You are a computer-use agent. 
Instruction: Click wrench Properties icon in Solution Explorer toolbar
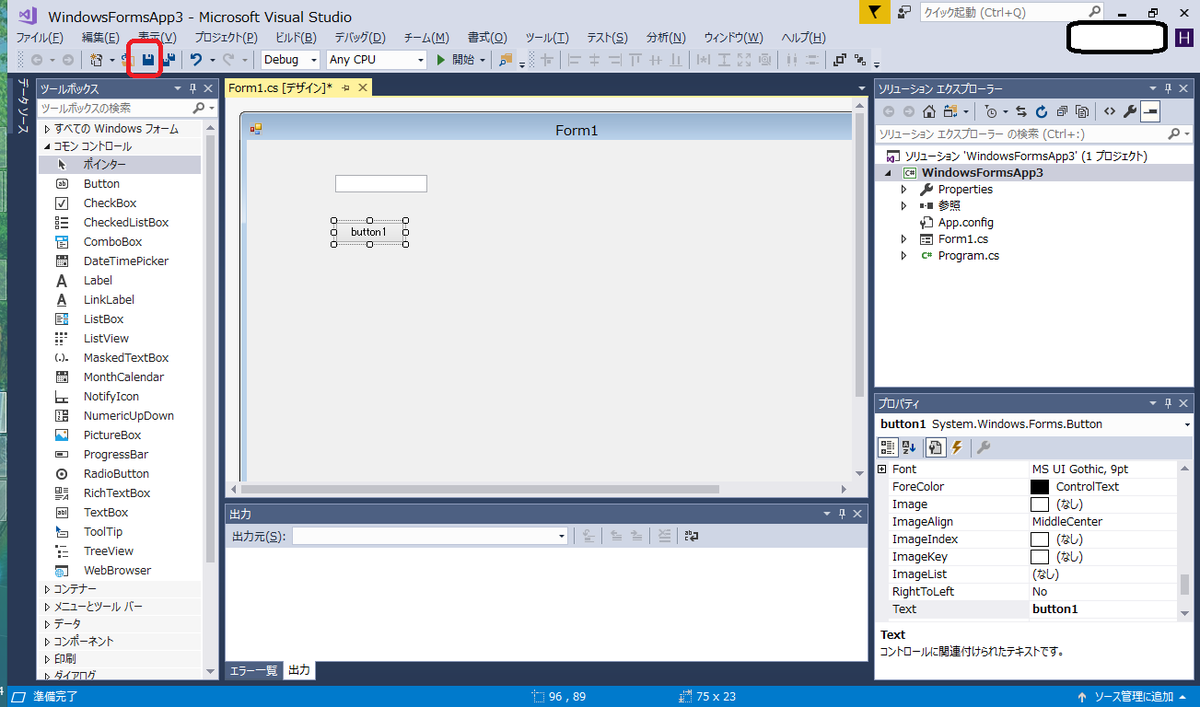[1130, 111]
